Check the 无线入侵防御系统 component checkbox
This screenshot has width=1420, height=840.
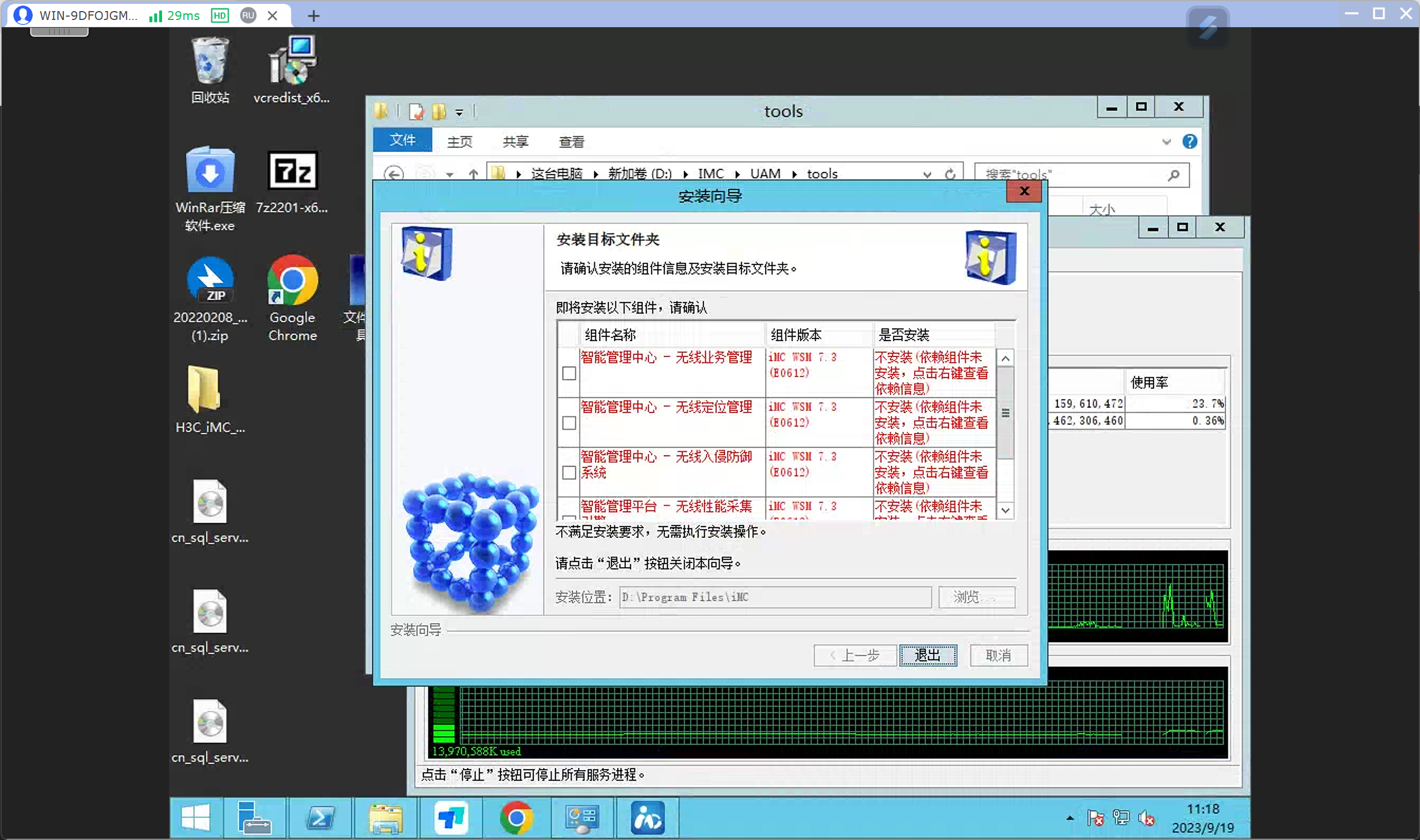[569, 473]
